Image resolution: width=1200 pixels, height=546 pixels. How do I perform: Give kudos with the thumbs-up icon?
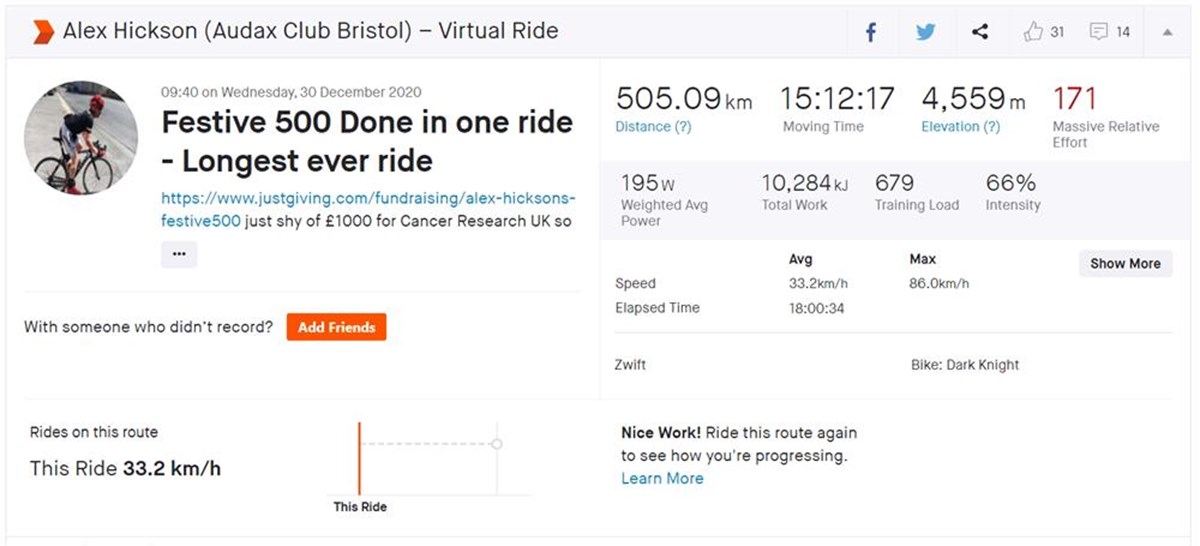pos(1033,32)
